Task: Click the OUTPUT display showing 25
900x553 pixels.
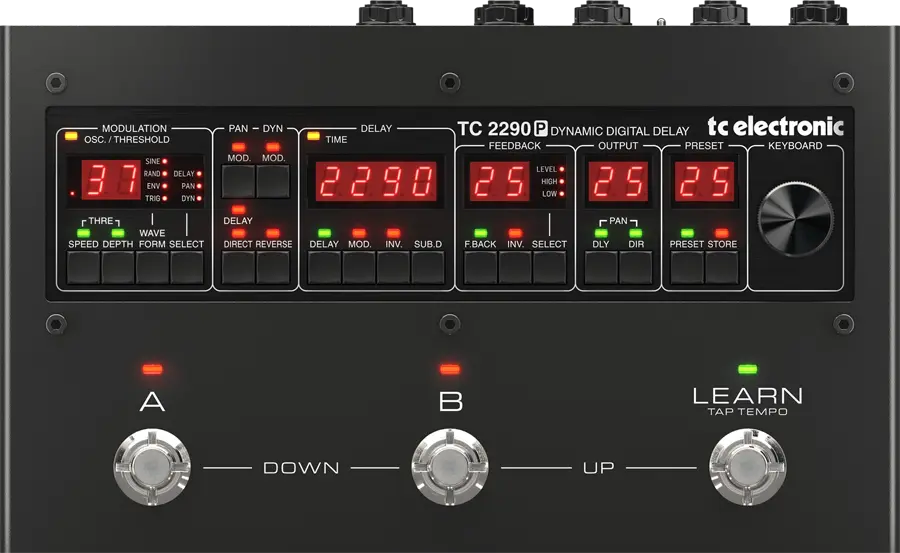Action: (618, 181)
